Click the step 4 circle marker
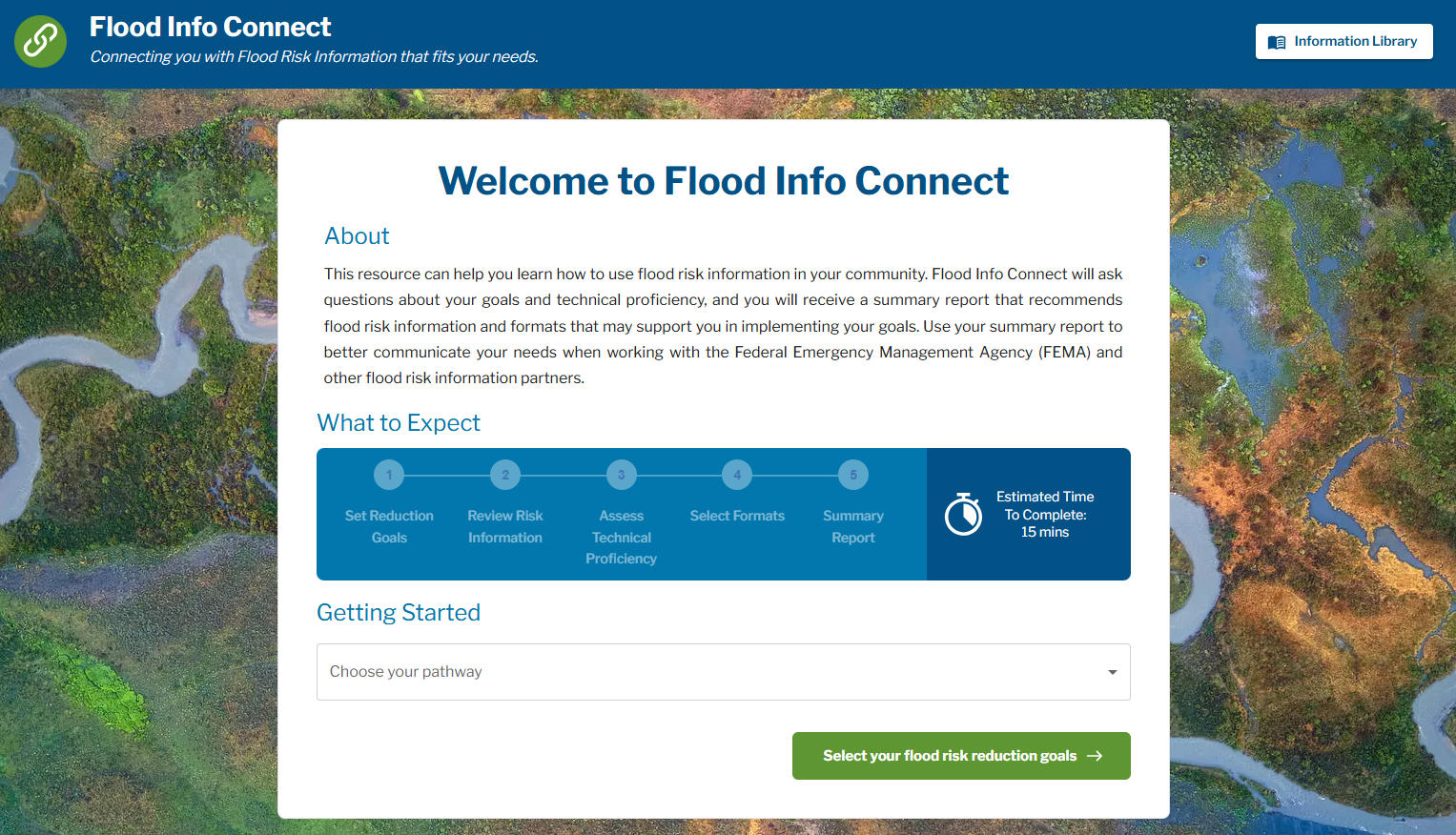 click(737, 475)
